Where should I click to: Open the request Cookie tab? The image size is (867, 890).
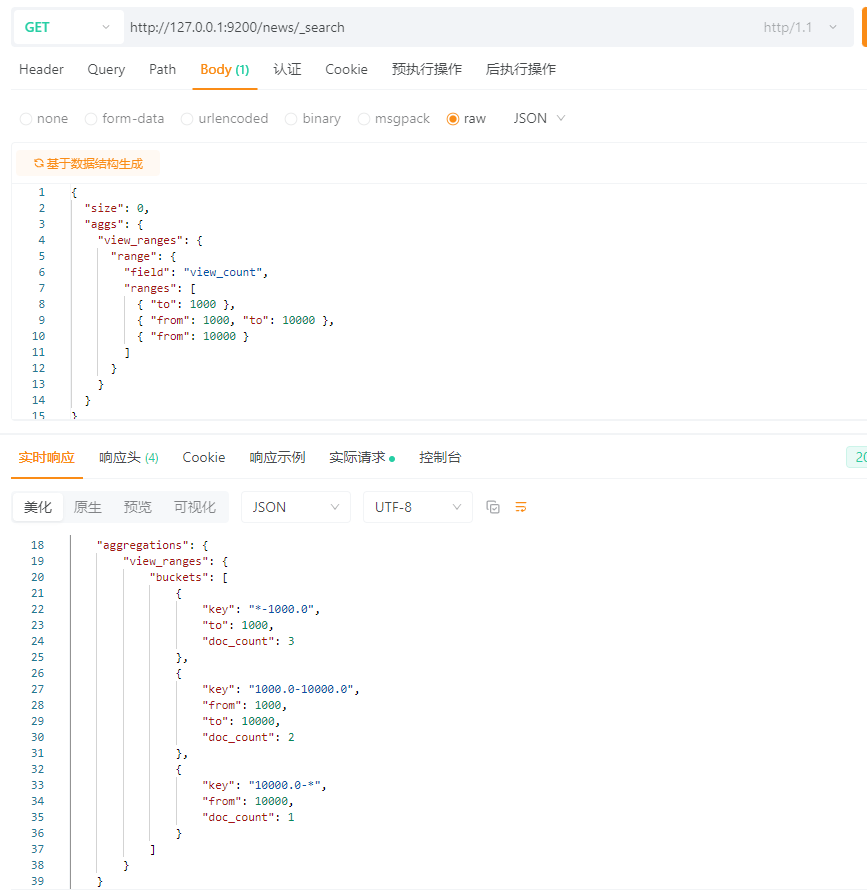346,69
